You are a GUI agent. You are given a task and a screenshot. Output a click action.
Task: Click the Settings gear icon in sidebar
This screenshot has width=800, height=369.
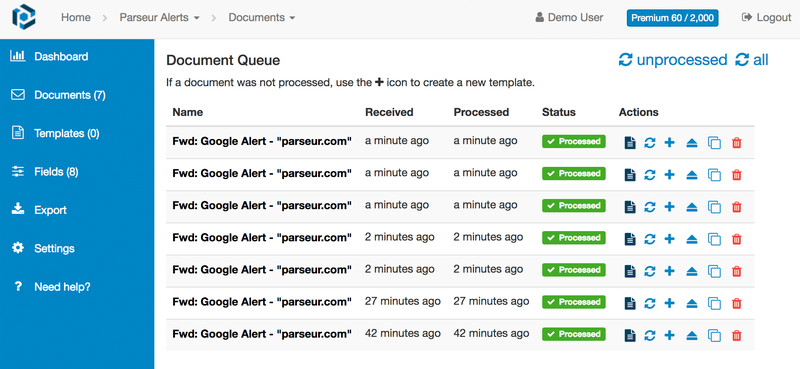[18, 248]
